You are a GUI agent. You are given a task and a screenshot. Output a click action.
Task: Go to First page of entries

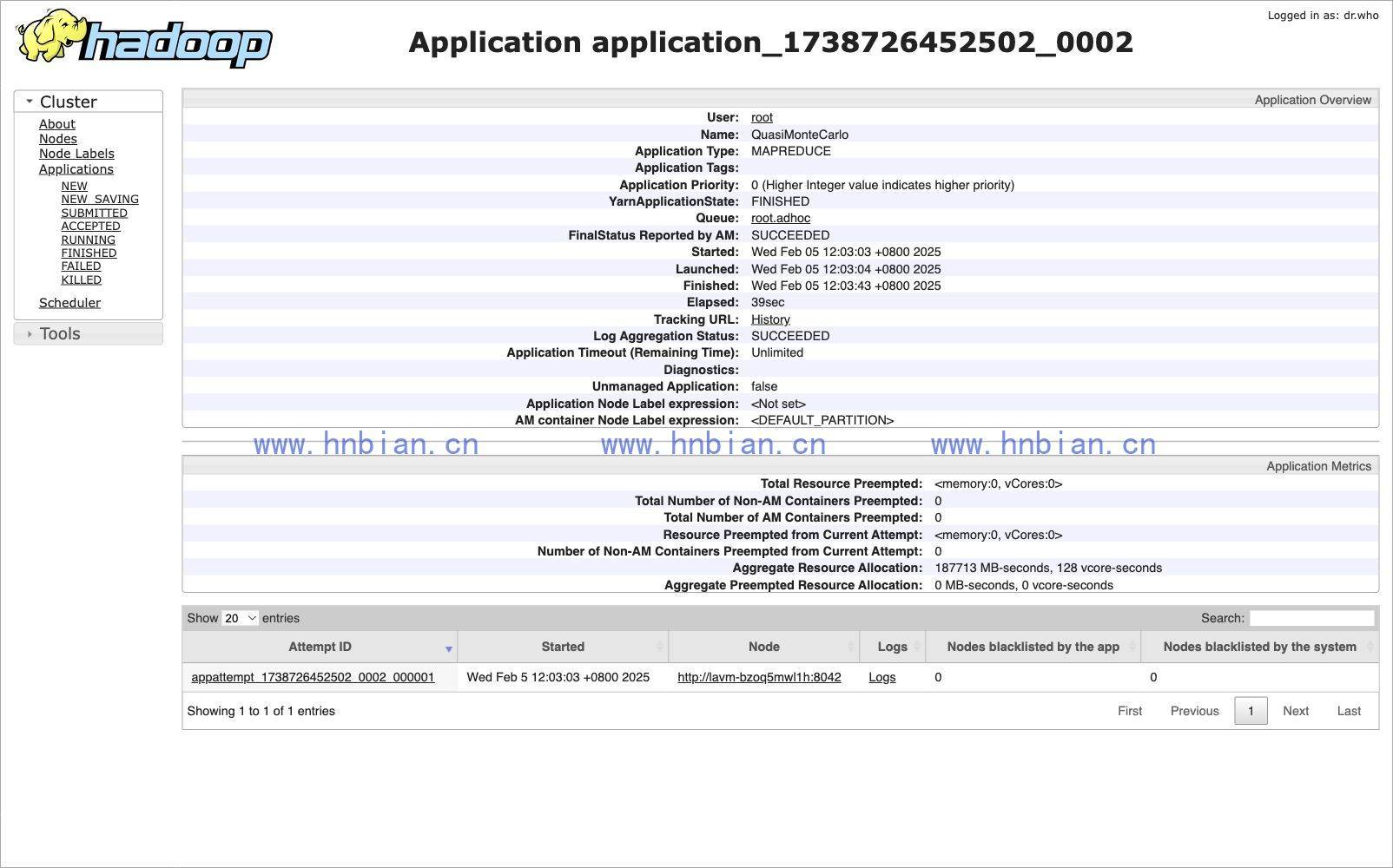(1130, 711)
